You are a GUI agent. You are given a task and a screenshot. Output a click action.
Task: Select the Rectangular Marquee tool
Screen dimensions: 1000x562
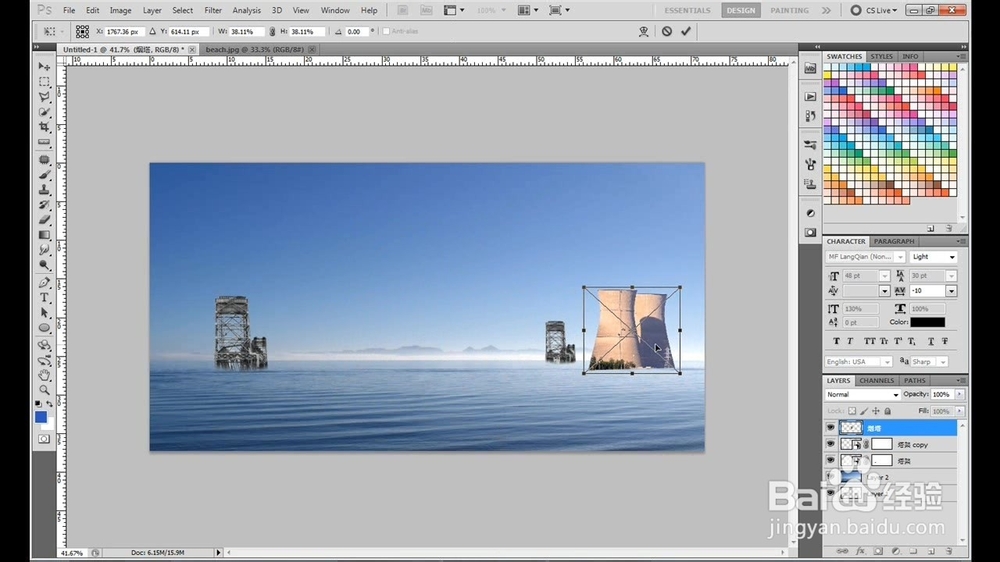coord(44,82)
